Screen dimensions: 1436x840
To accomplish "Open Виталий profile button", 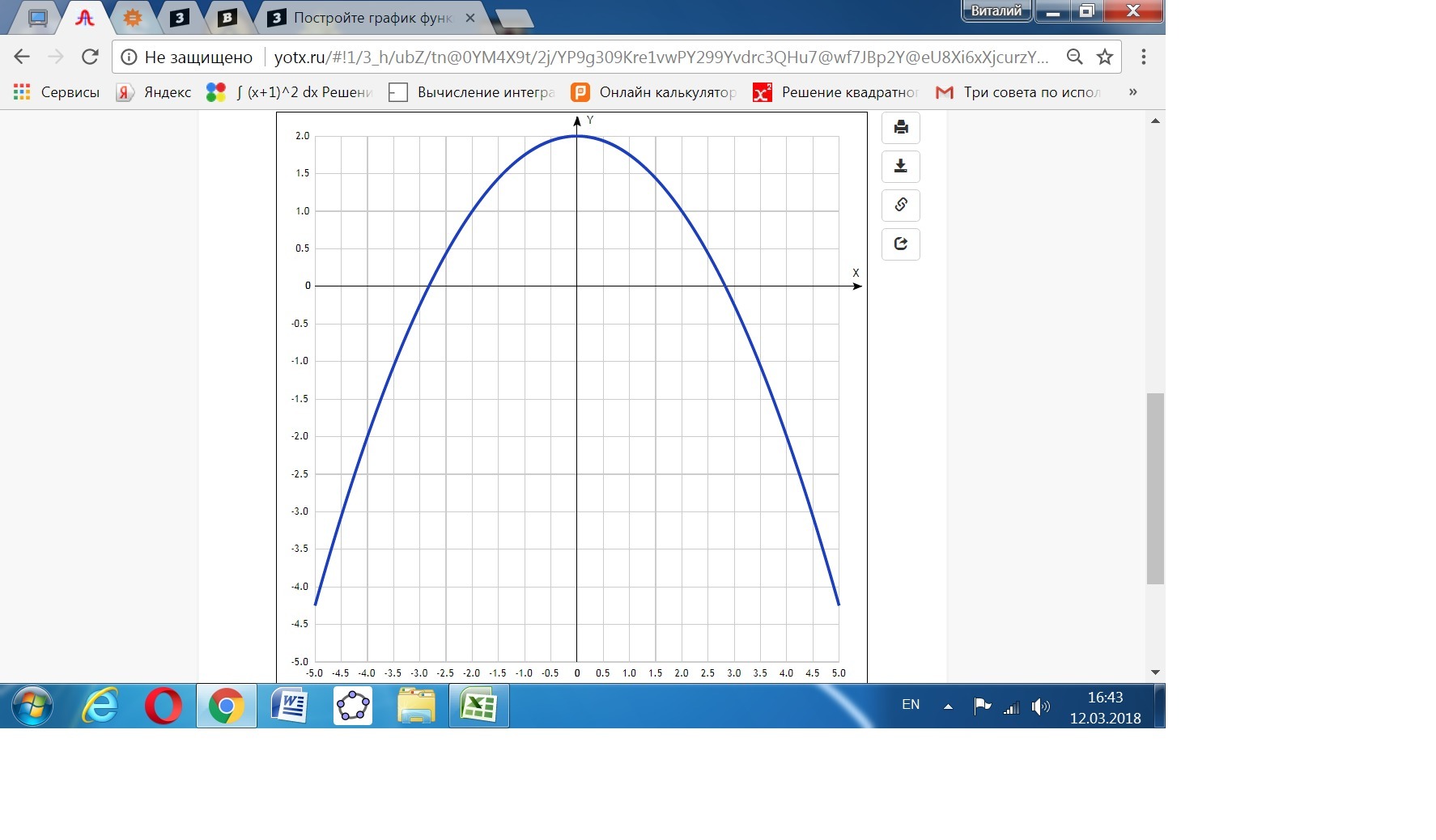I will 996,11.
